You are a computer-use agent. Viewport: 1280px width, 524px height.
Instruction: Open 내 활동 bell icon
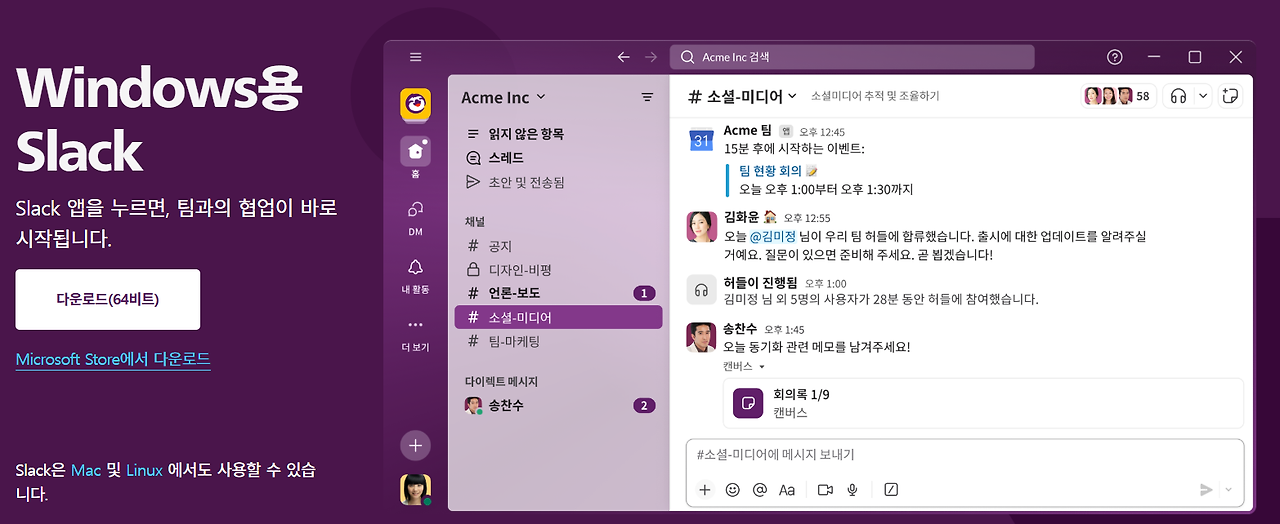coord(416,267)
